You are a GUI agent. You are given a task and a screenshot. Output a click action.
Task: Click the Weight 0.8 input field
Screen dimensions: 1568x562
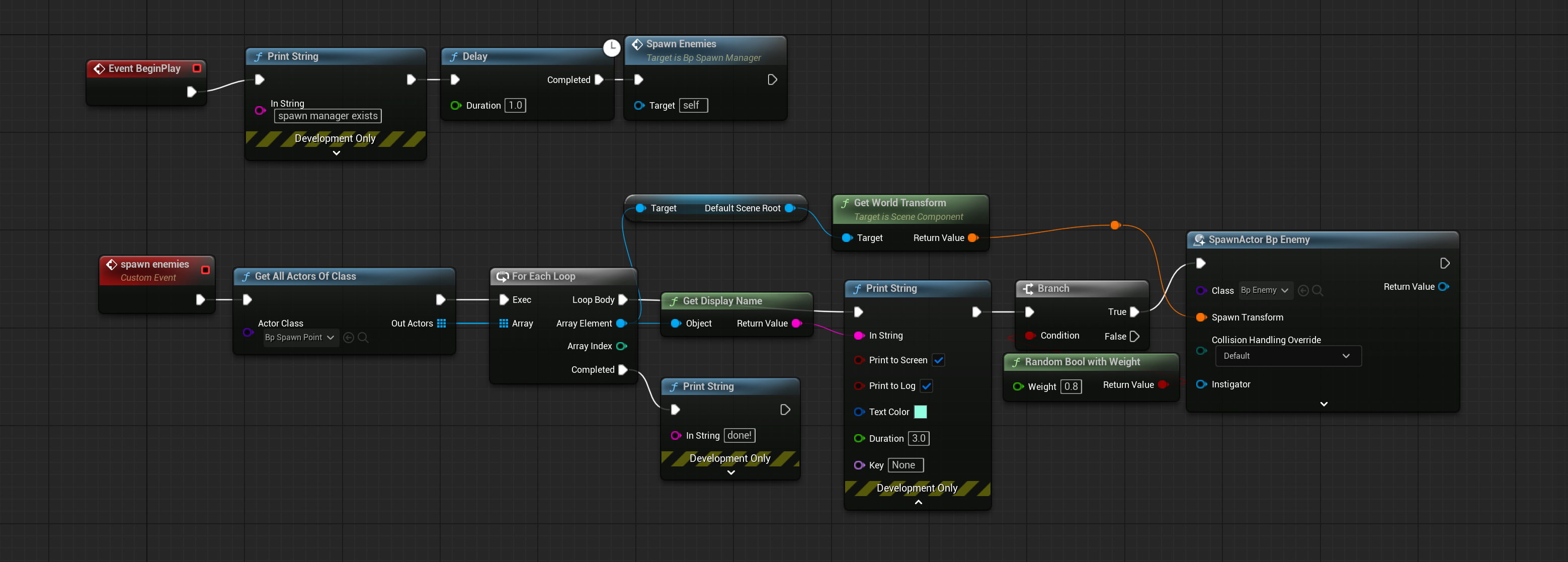point(1070,386)
